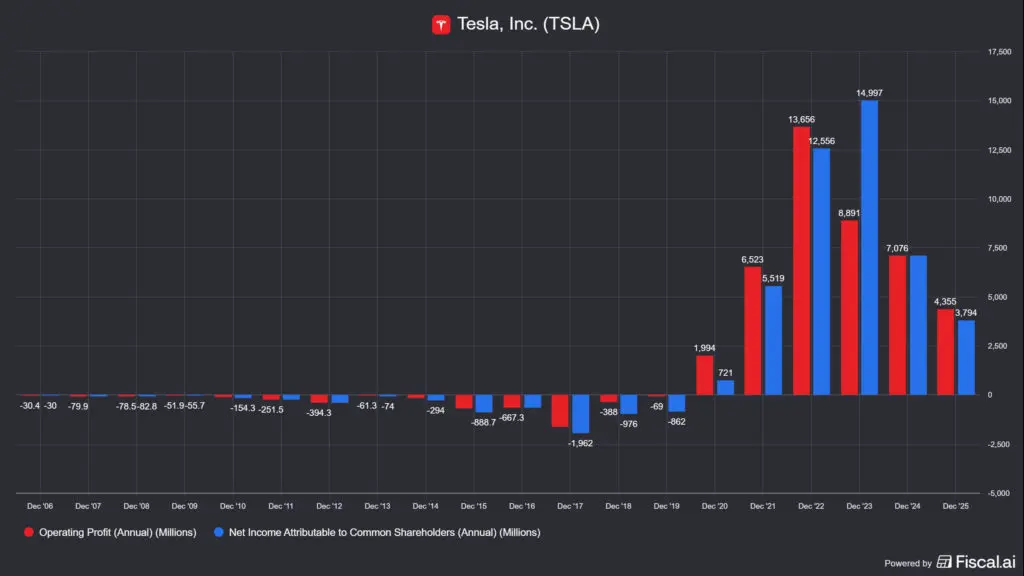Click the -888.7 net income bar for Dec '15

(x=484, y=404)
